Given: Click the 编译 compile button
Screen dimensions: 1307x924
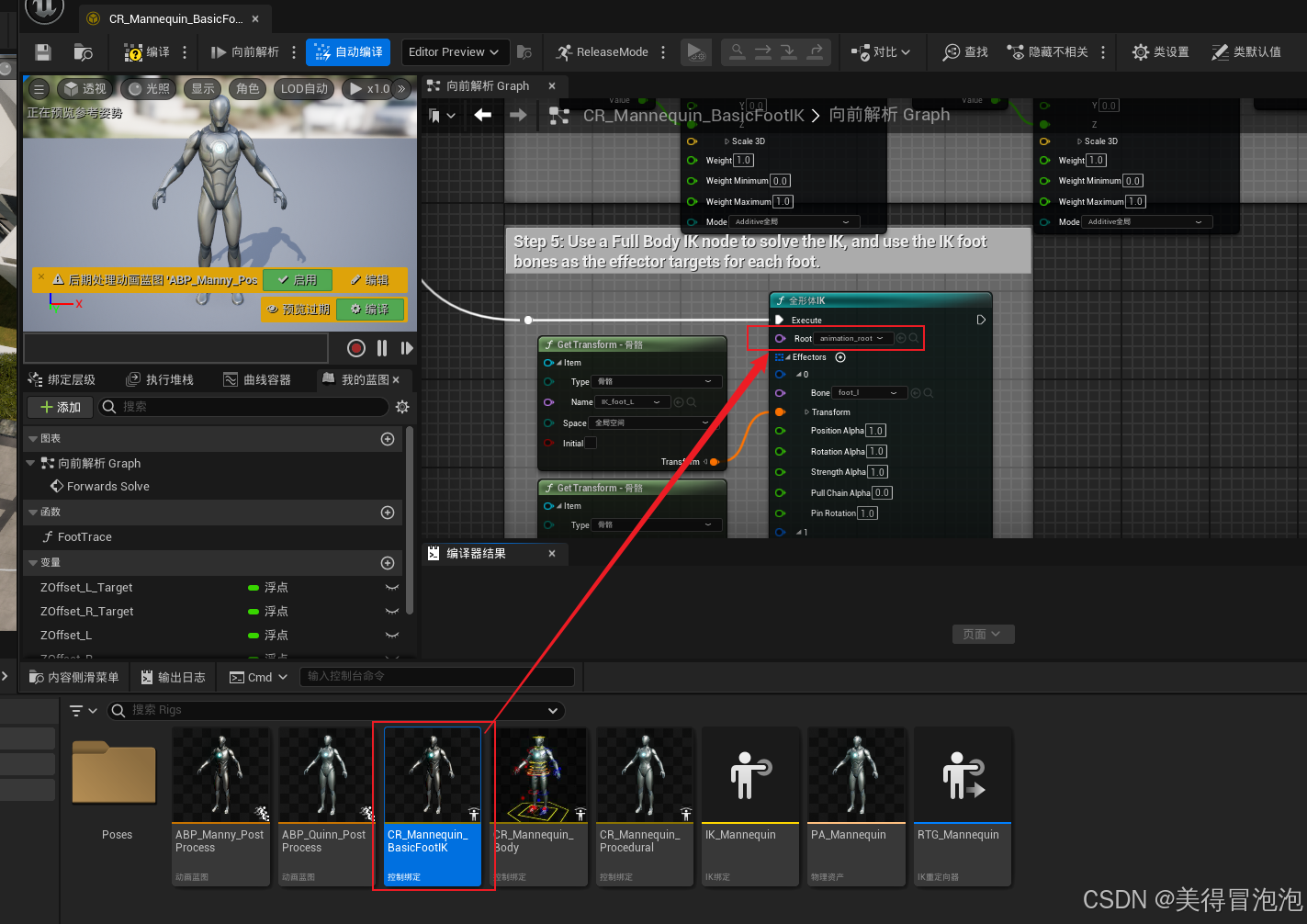Looking at the screenshot, I should [x=148, y=52].
